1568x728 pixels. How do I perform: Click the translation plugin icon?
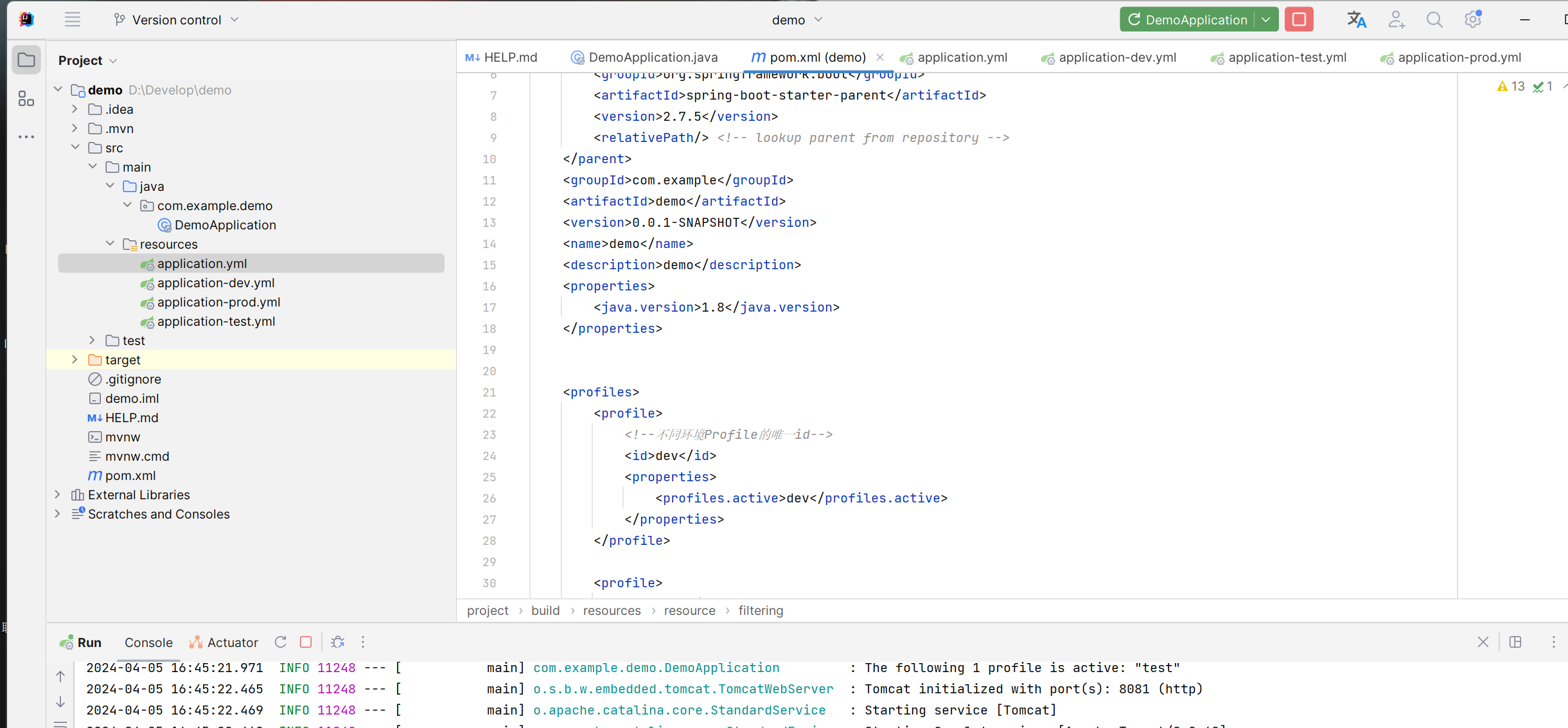point(1356,20)
